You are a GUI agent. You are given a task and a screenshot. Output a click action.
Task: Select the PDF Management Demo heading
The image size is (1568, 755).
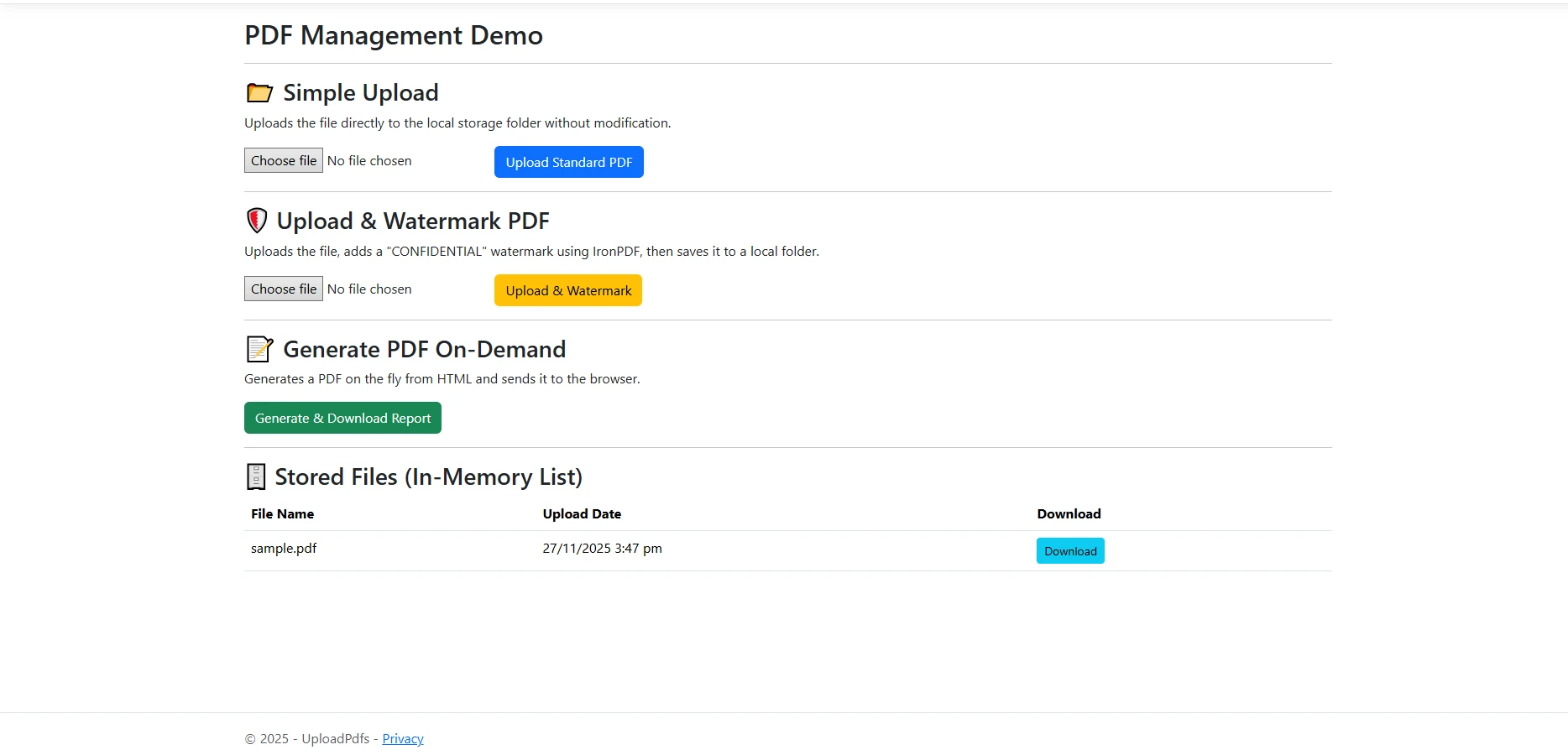(x=393, y=35)
